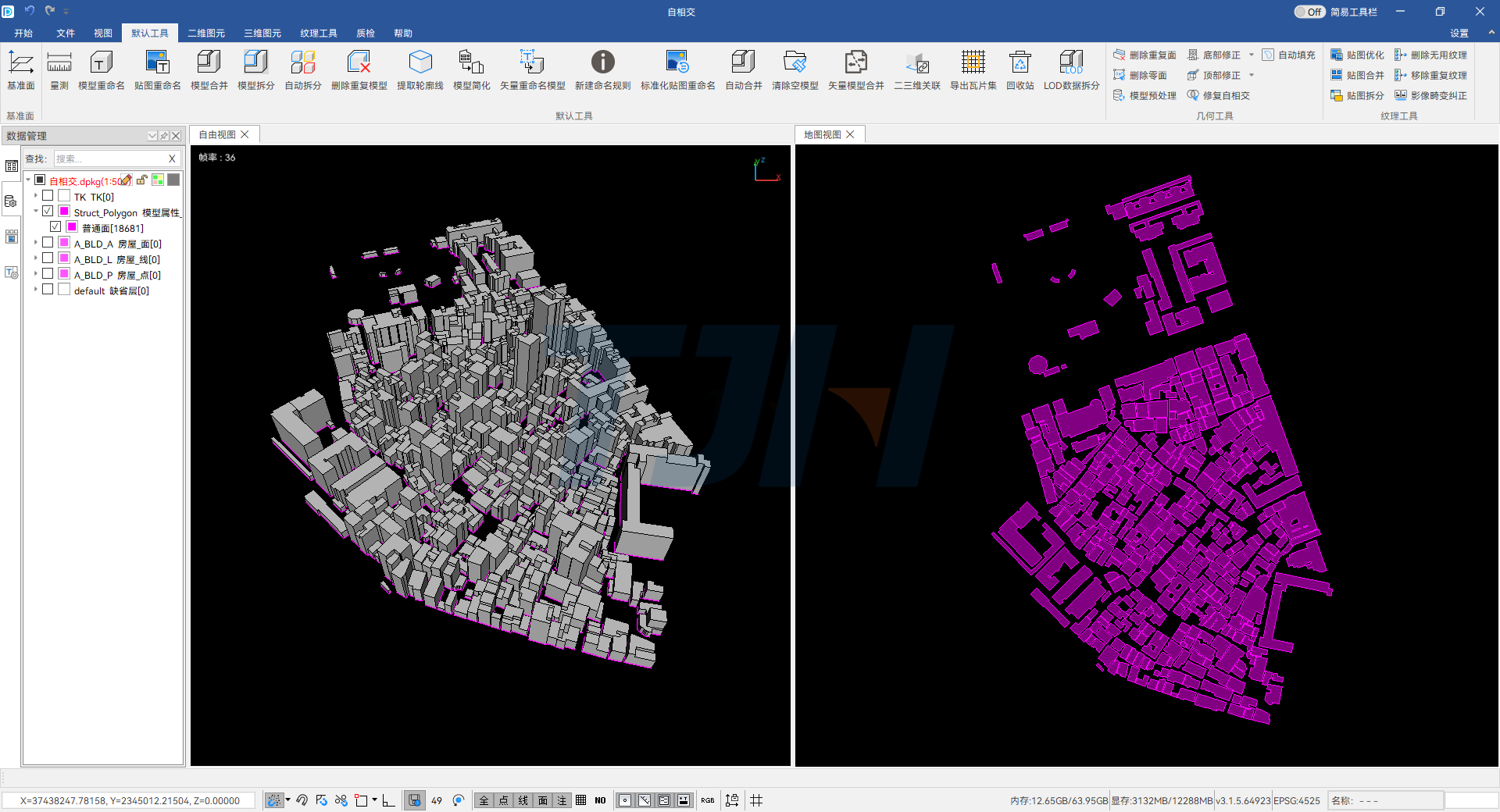Image resolution: width=1500 pixels, height=812 pixels.
Task: Click the 修复自相交 button
Action: tap(1219, 95)
